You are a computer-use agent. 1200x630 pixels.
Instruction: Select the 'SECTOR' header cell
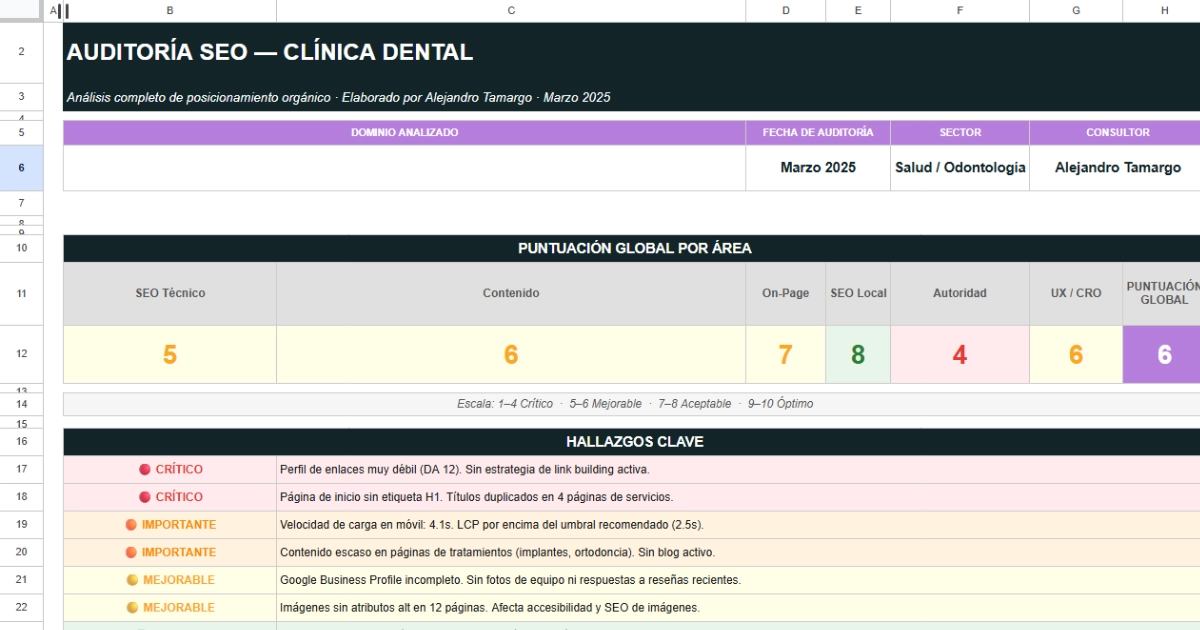tap(960, 133)
